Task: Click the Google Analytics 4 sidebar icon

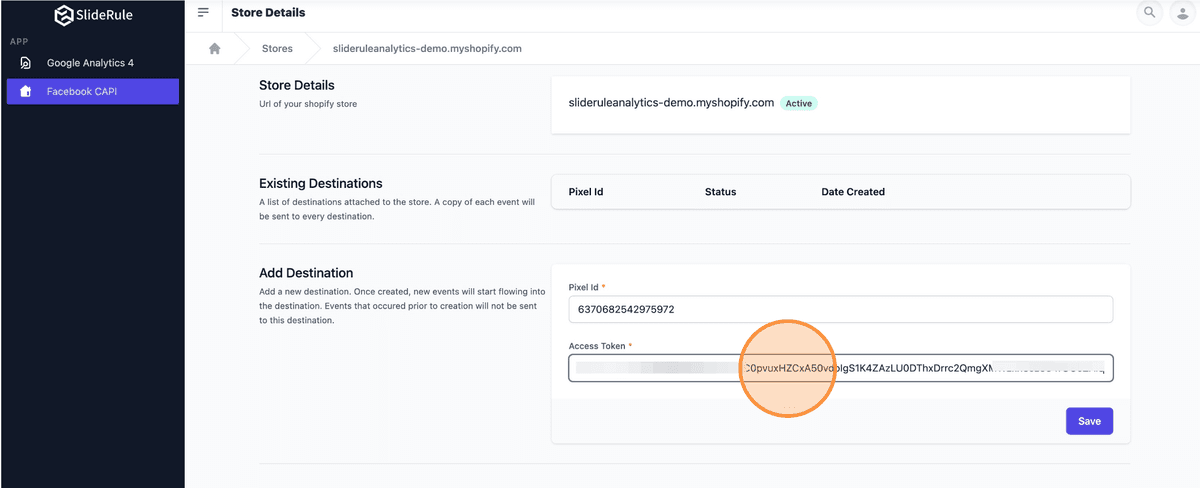Action: (x=25, y=63)
